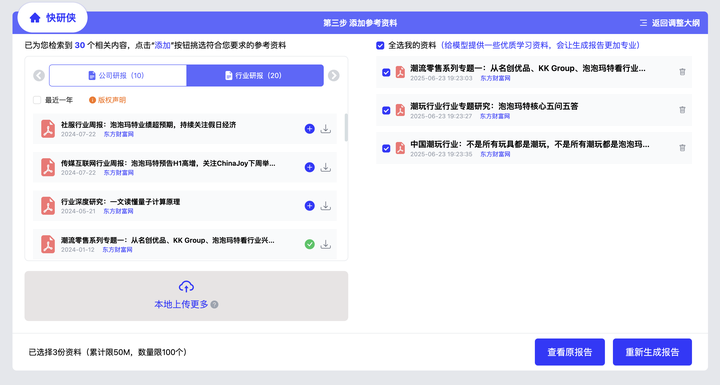Click 本地上传更多 upload area text
The height and width of the screenshot is (385, 720).
pos(181,304)
